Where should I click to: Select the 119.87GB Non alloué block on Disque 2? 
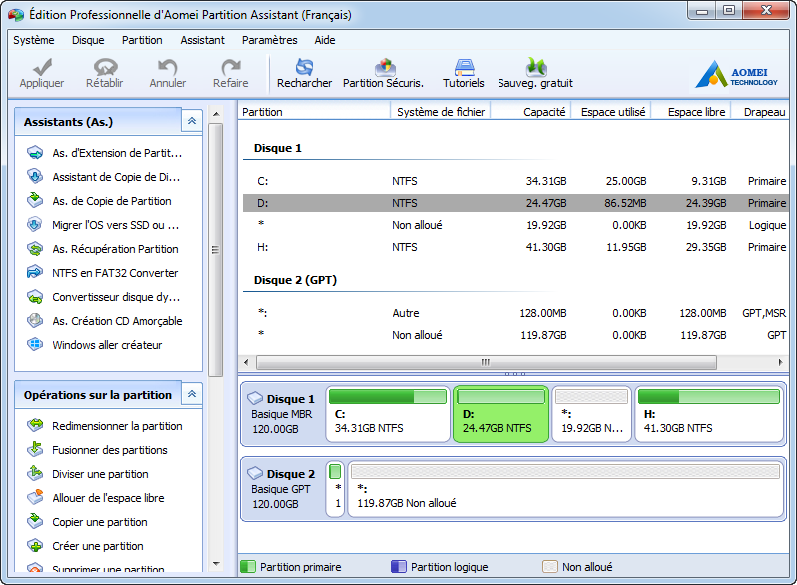tap(565, 489)
